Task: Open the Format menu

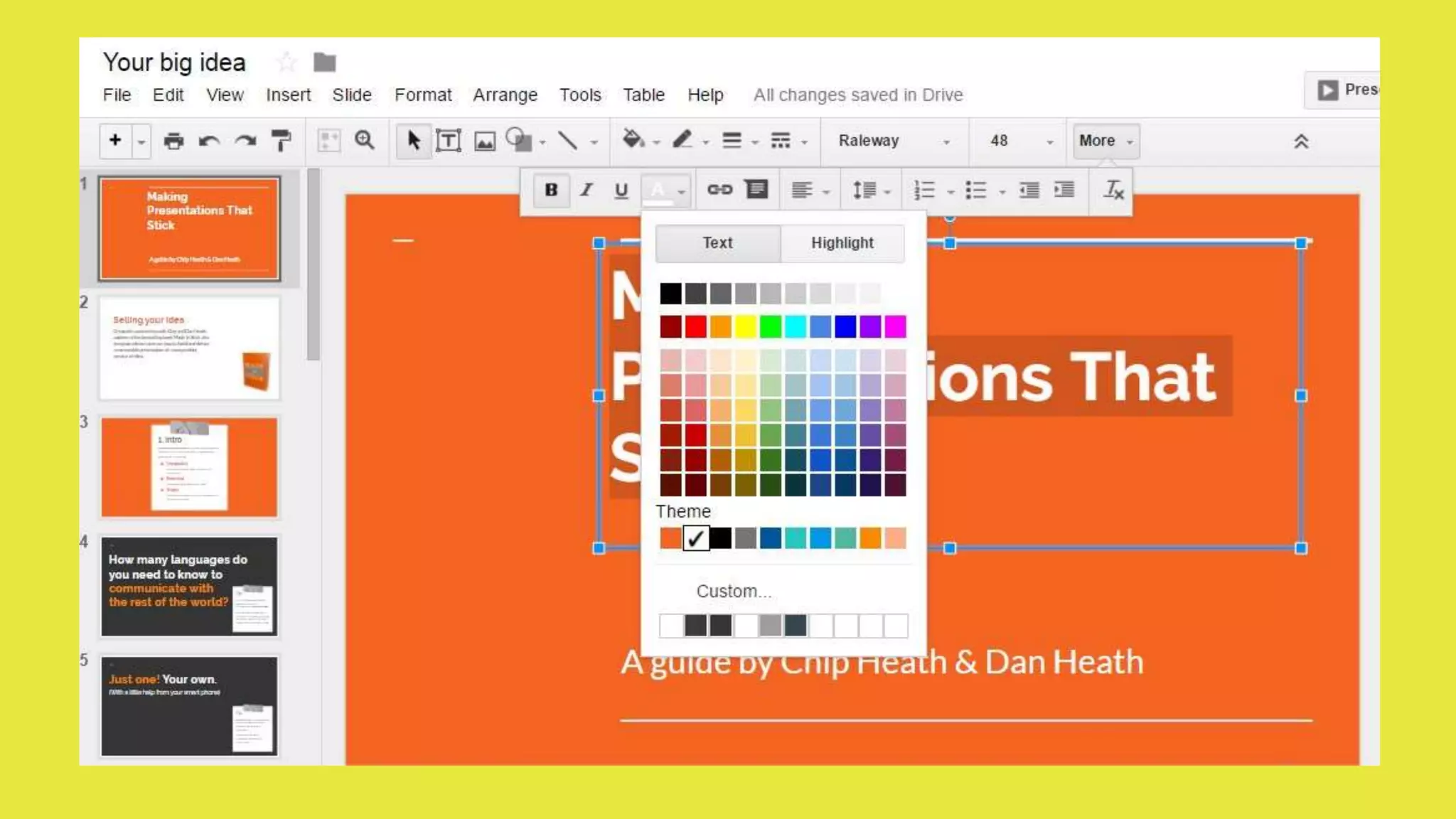Action: [x=423, y=95]
